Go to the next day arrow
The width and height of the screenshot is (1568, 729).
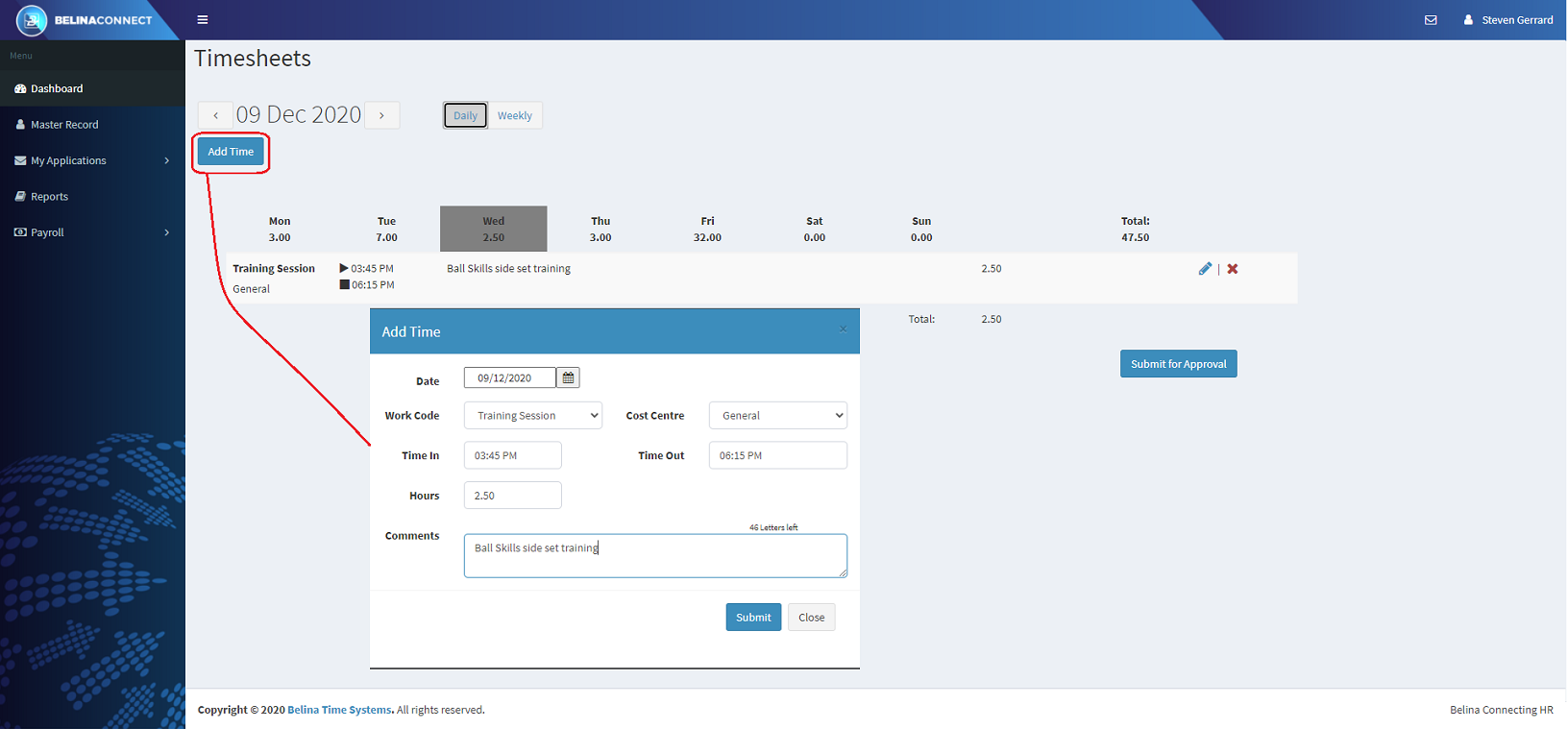pos(381,115)
